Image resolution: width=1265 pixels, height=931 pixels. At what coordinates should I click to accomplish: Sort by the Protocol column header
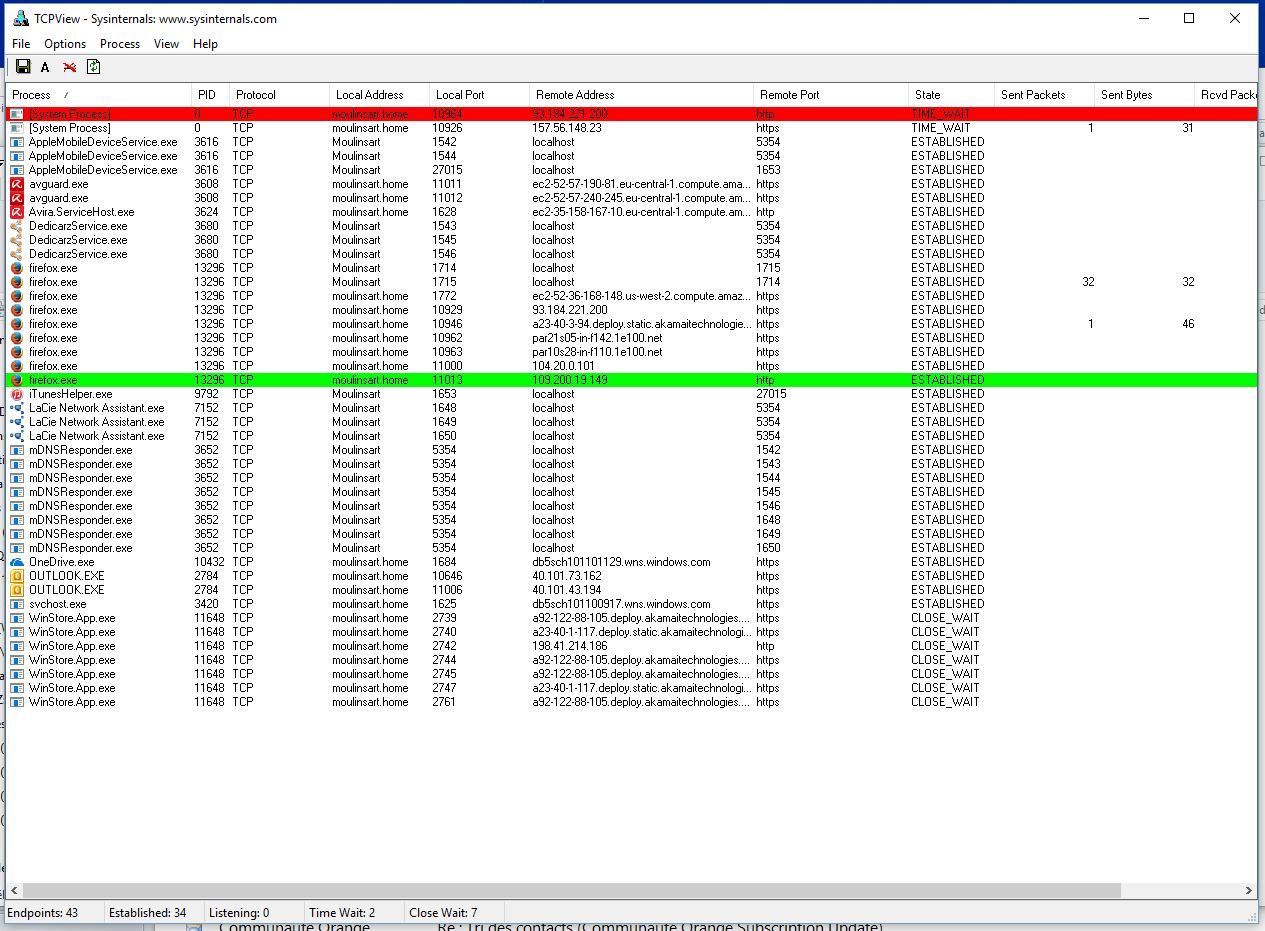click(279, 95)
